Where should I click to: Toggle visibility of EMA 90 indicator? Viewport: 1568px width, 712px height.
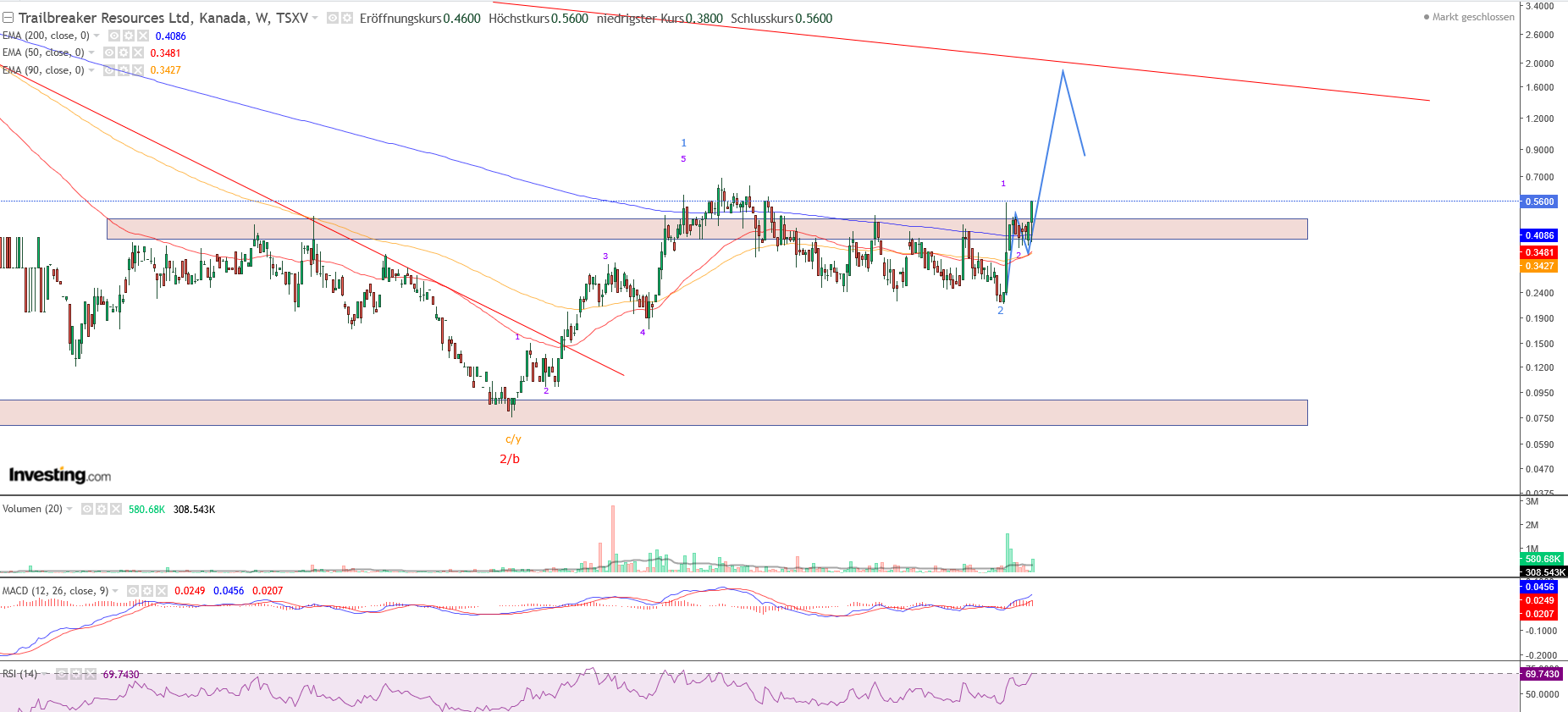[109, 70]
